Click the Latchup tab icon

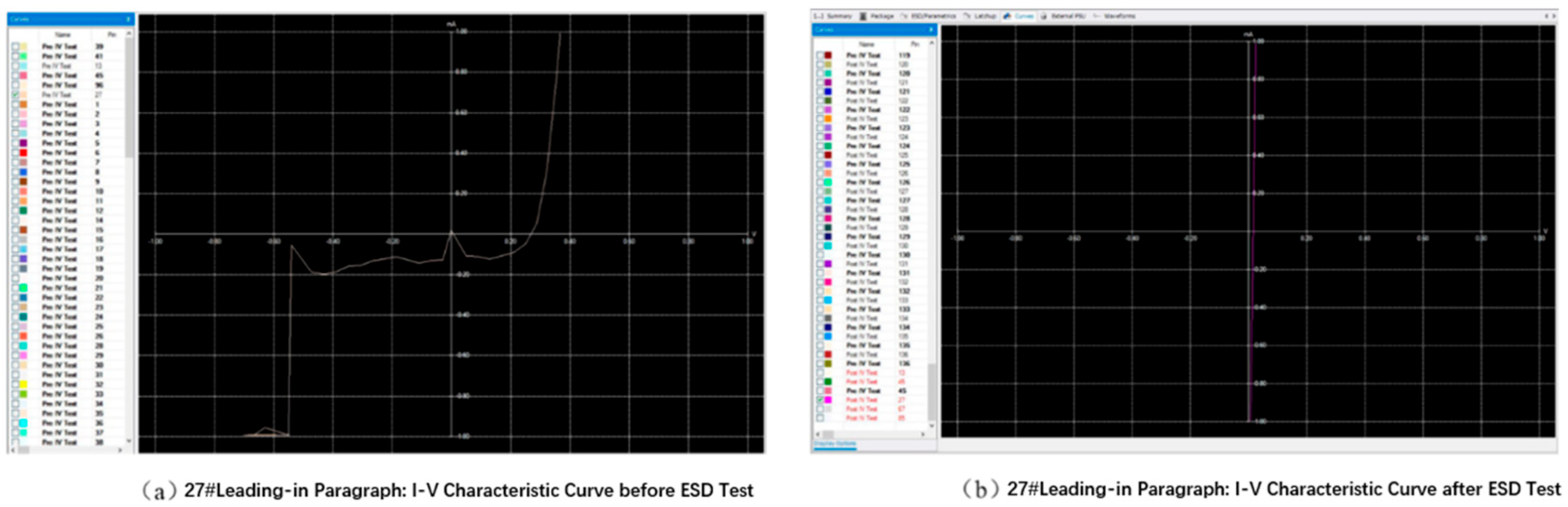click(x=966, y=16)
